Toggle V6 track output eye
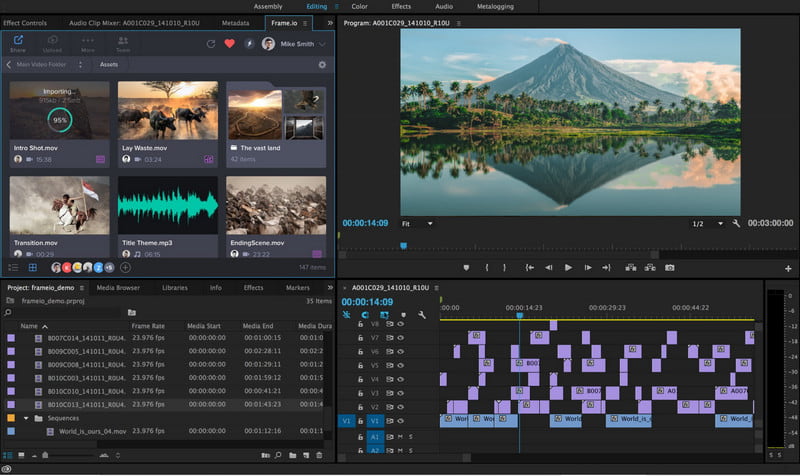The width and height of the screenshot is (800, 476). tap(401, 352)
